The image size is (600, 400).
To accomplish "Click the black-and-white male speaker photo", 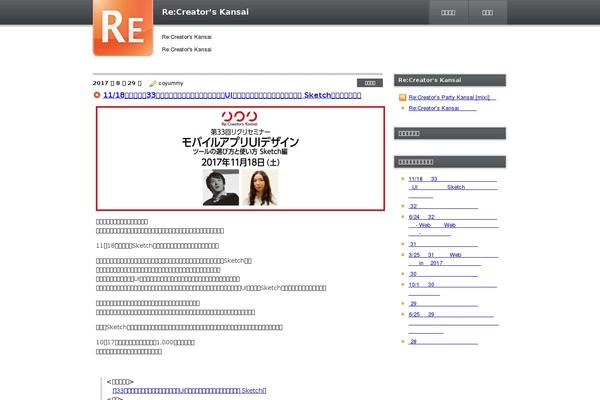I will coord(221,188).
